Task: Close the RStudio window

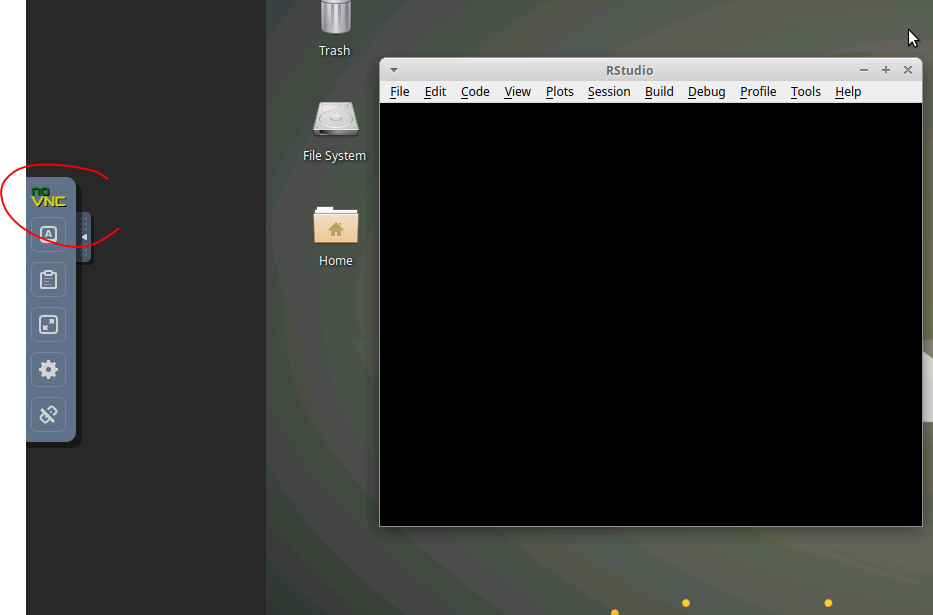Action: (907, 70)
